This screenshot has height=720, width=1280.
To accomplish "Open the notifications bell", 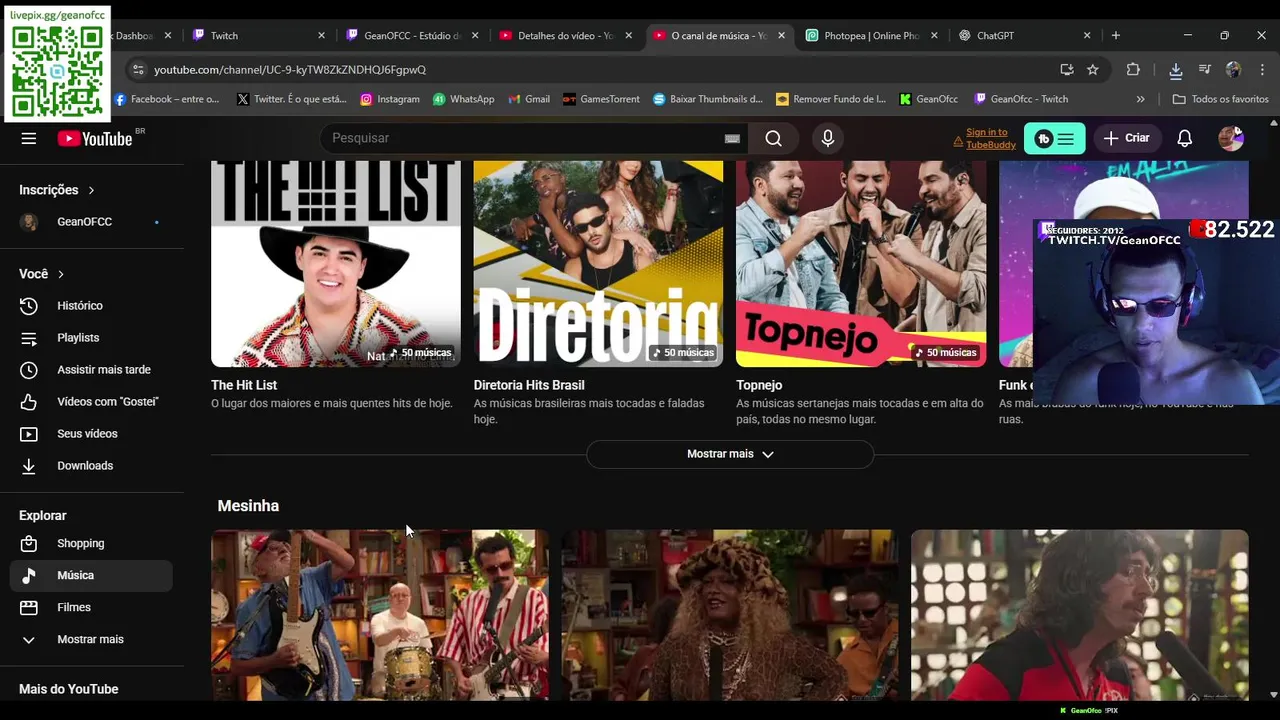I will 1184,138.
